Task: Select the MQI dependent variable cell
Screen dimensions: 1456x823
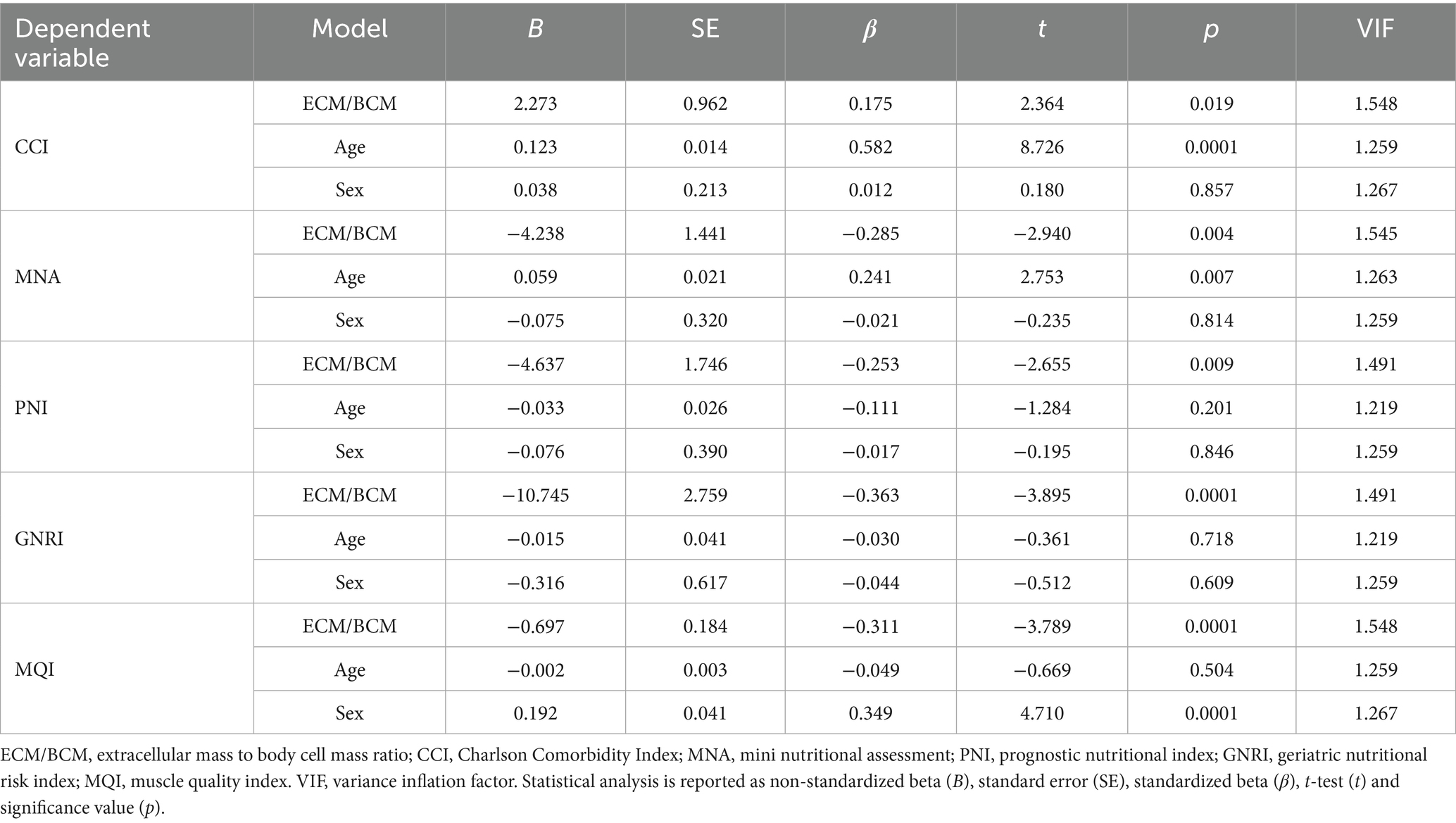Action: (x=34, y=669)
